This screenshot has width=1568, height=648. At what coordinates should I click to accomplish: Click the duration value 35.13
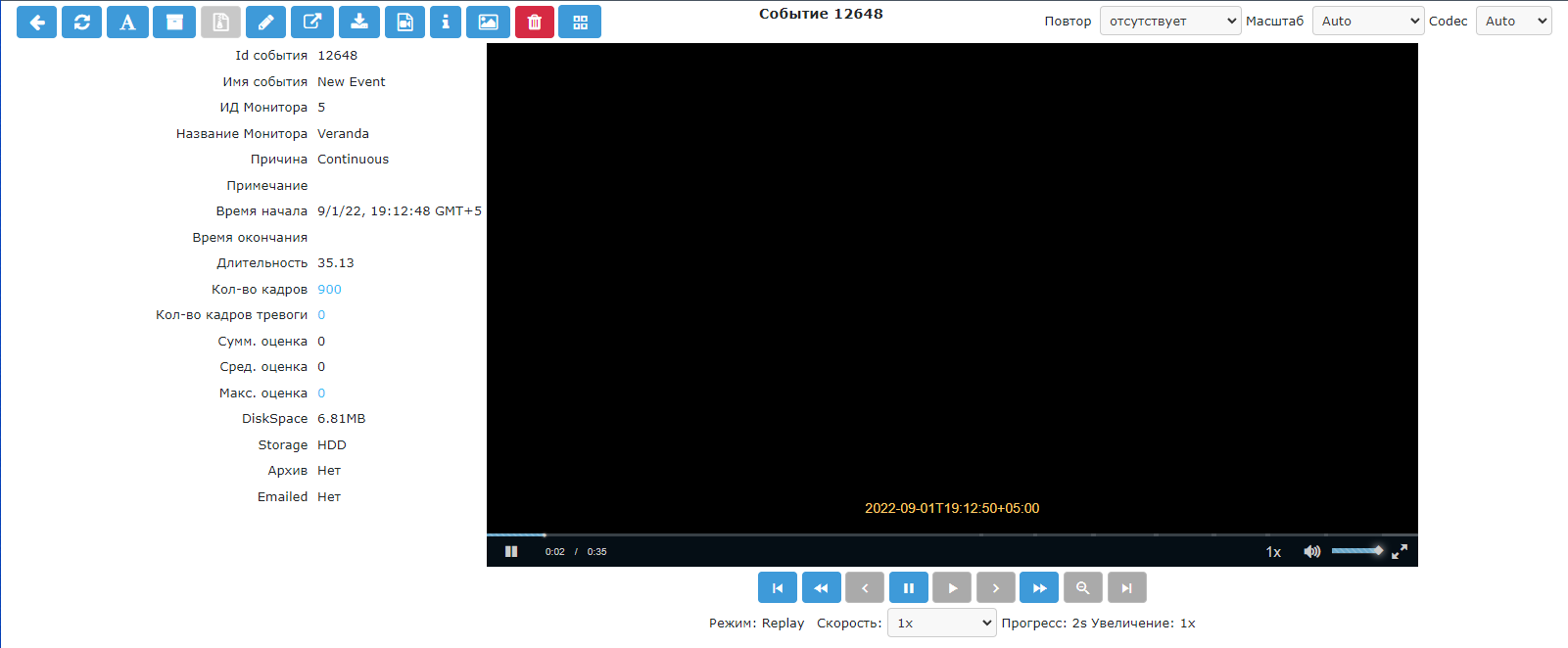point(336,263)
